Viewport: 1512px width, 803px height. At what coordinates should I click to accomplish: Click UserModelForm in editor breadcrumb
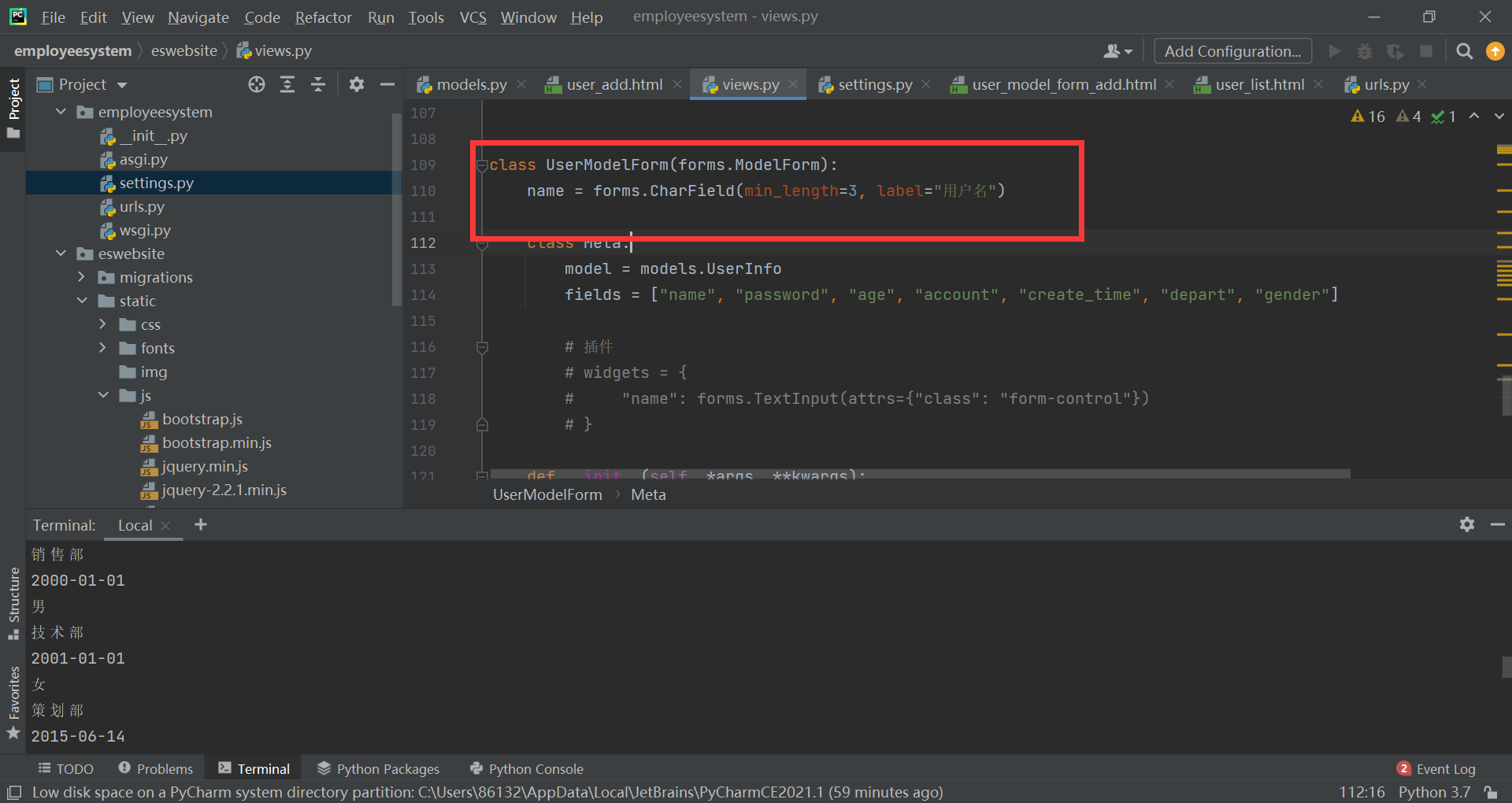547,494
